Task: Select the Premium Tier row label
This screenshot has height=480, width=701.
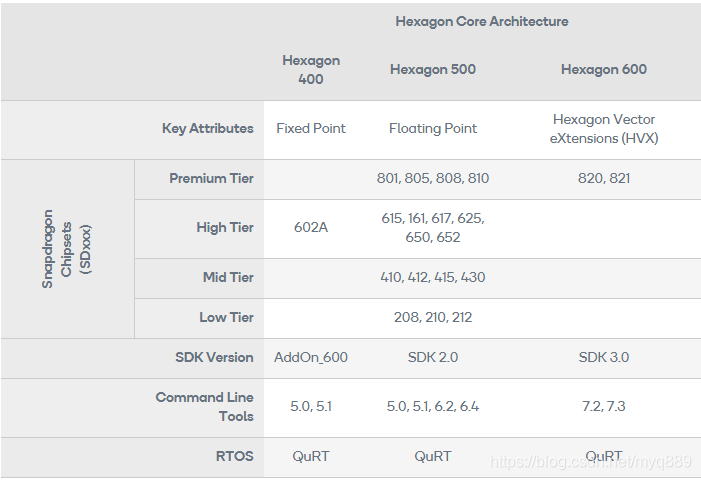Action: 211,178
